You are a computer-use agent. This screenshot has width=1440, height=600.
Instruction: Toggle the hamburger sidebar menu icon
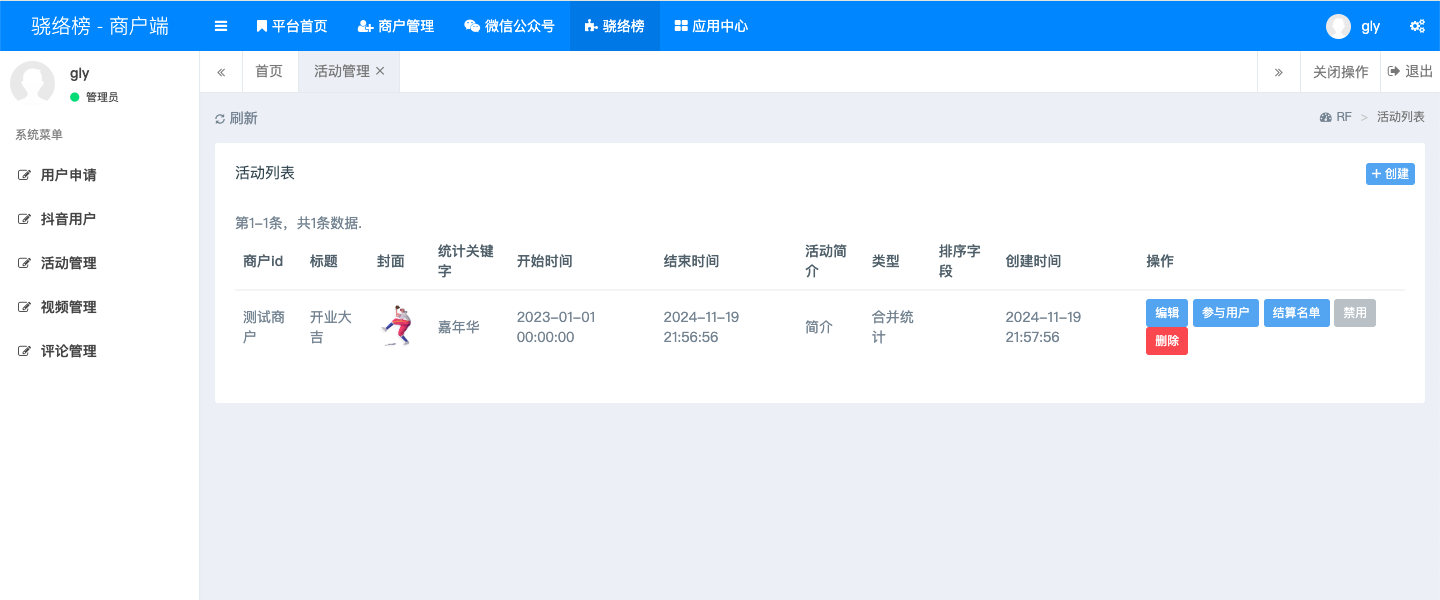click(221, 26)
